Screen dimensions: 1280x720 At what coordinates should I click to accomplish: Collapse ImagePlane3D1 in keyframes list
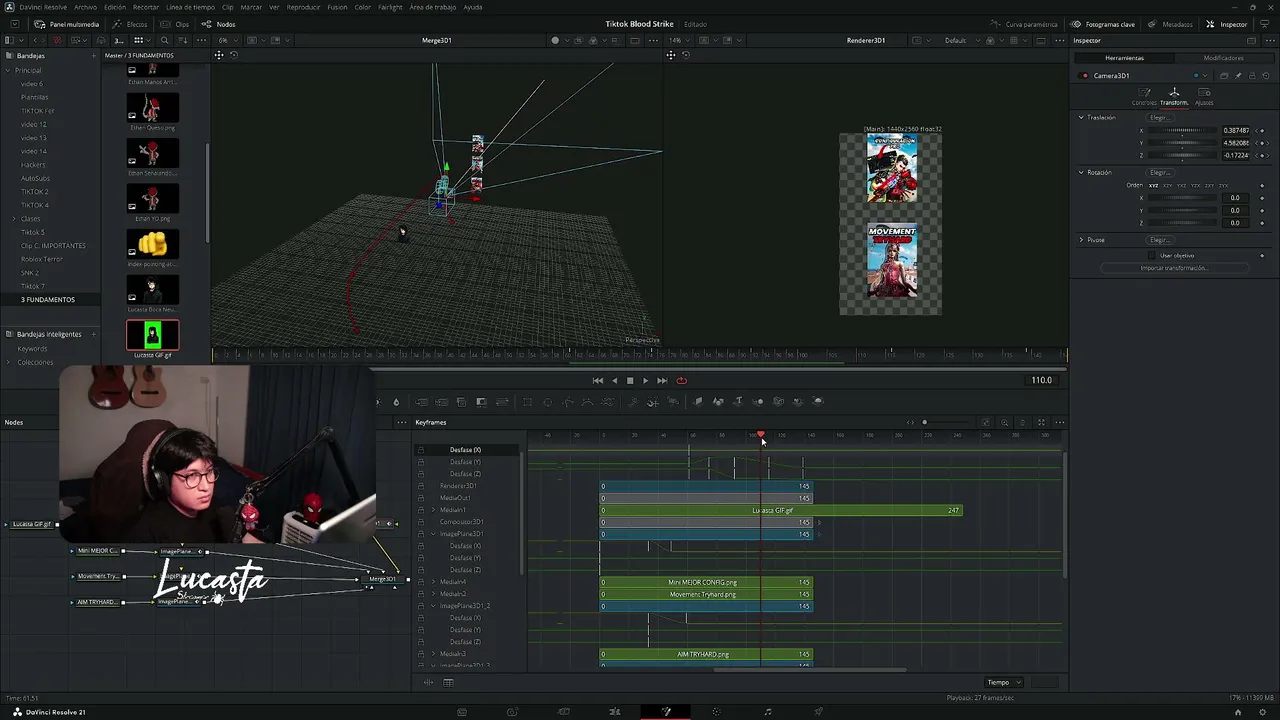point(433,534)
